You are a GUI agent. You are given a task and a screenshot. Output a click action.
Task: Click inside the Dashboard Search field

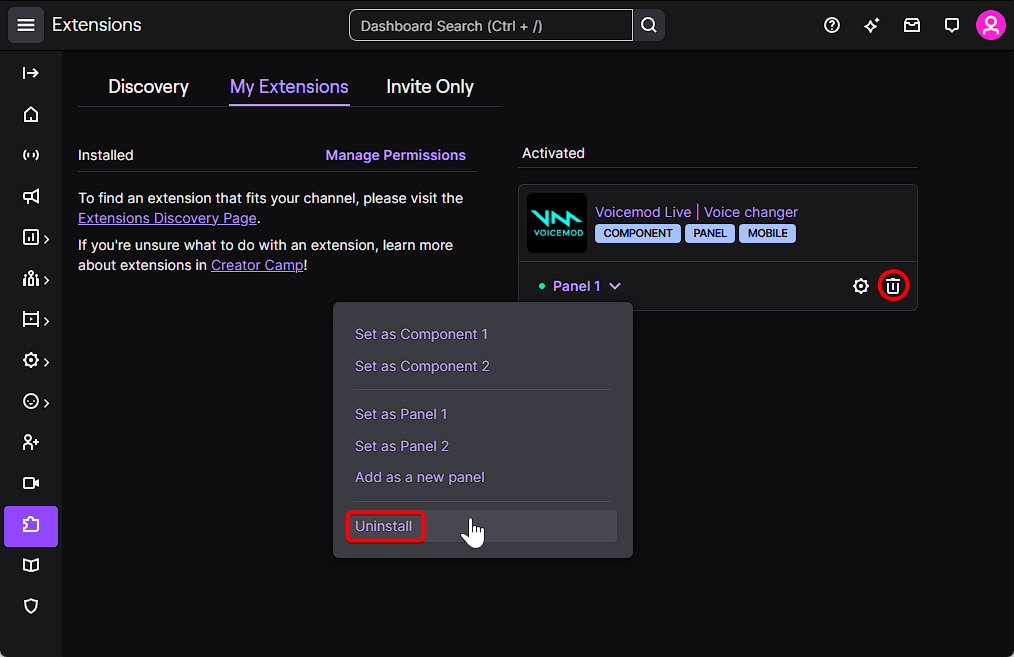490,26
